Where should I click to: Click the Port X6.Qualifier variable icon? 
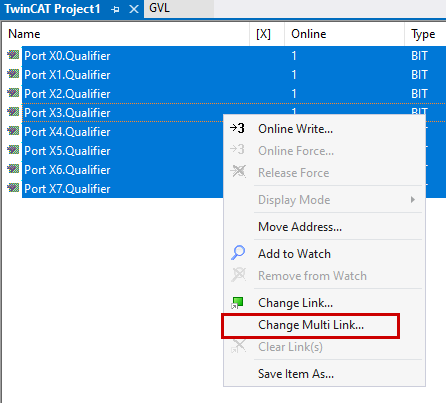point(13,168)
